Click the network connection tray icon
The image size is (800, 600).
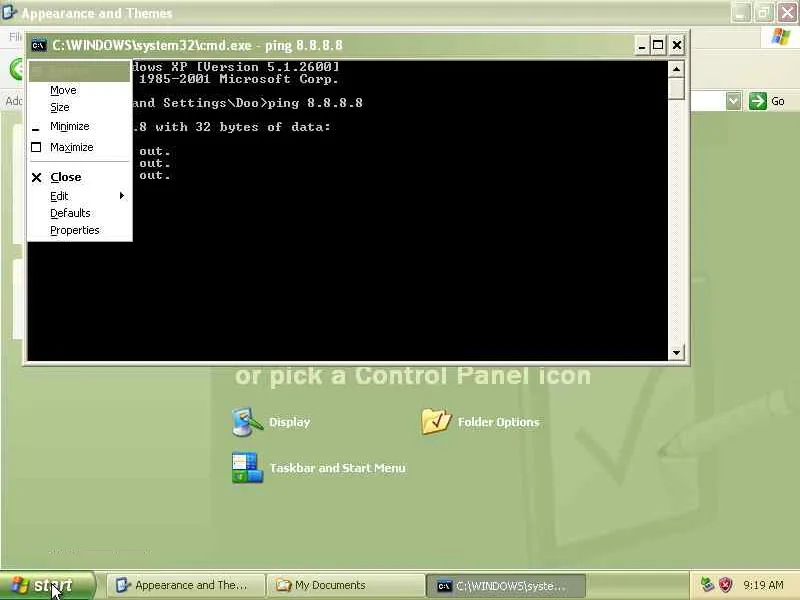pos(707,585)
